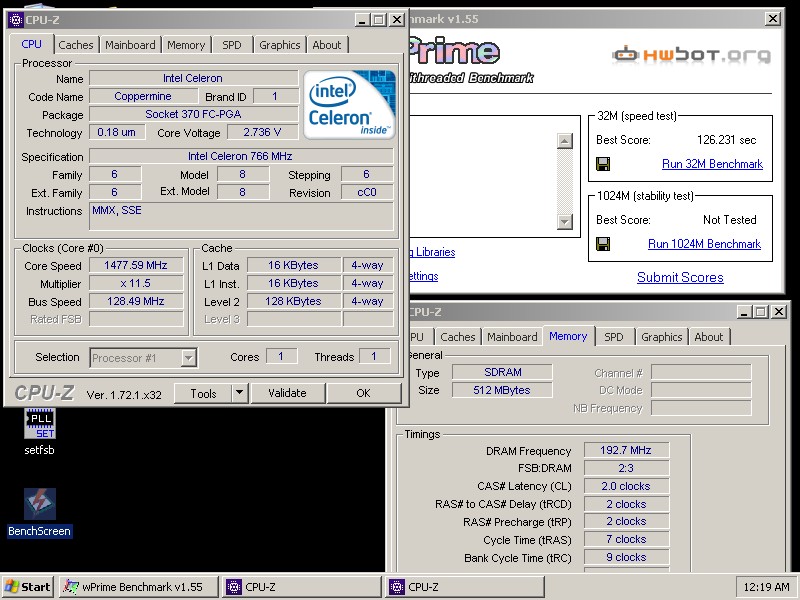Close the wPrime Benchmark window

pyautogui.click(x=773, y=19)
